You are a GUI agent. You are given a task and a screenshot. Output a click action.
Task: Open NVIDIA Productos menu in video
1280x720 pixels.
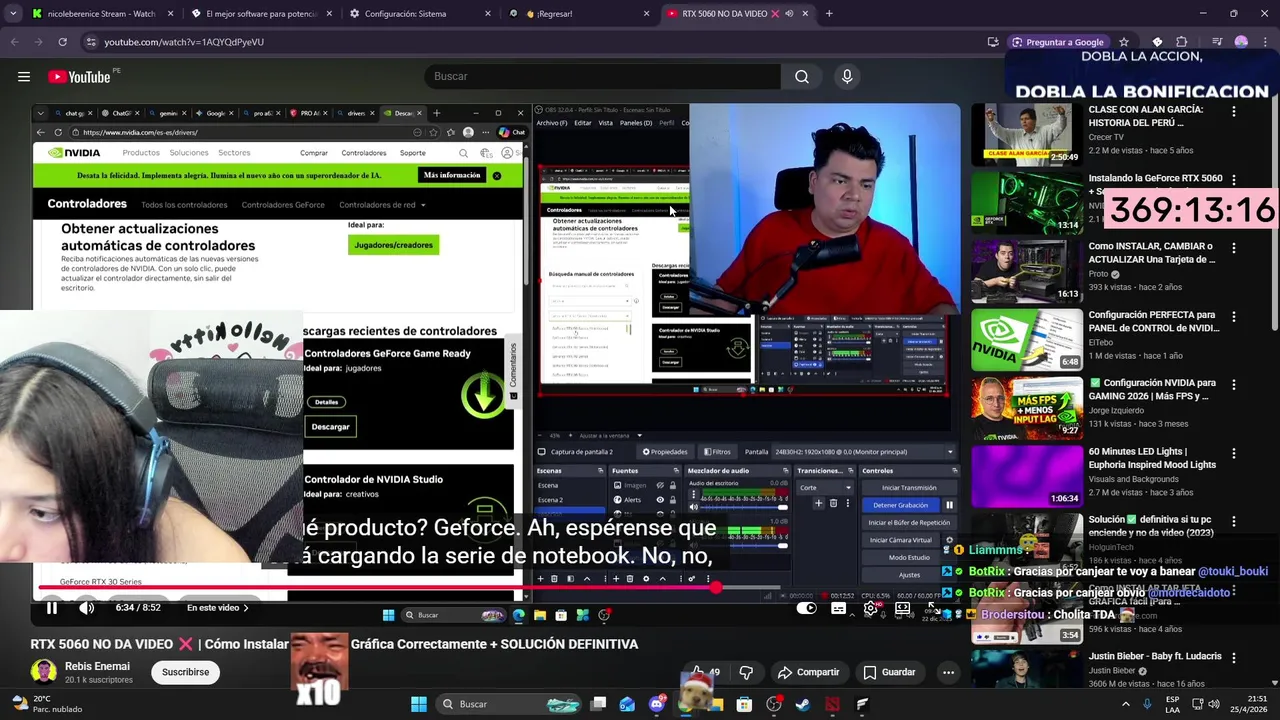(x=141, y=153)
